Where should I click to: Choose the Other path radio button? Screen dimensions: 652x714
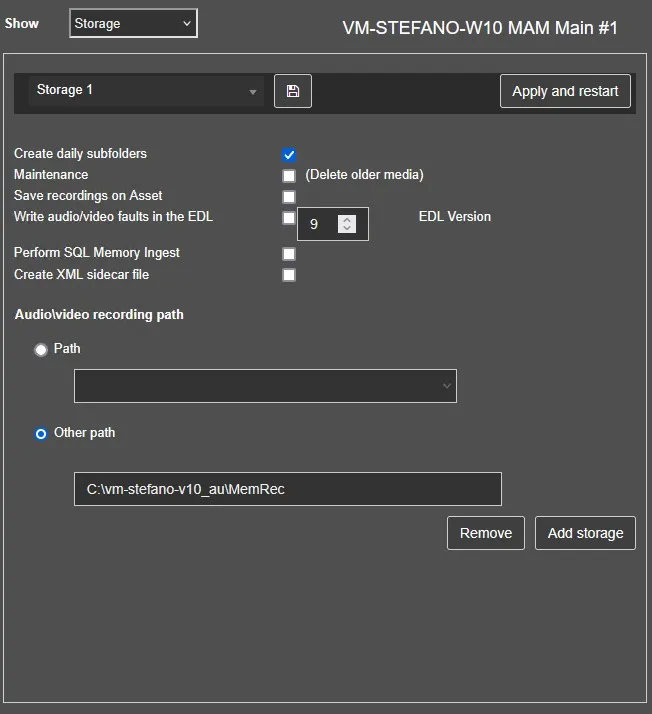(41, 434)
